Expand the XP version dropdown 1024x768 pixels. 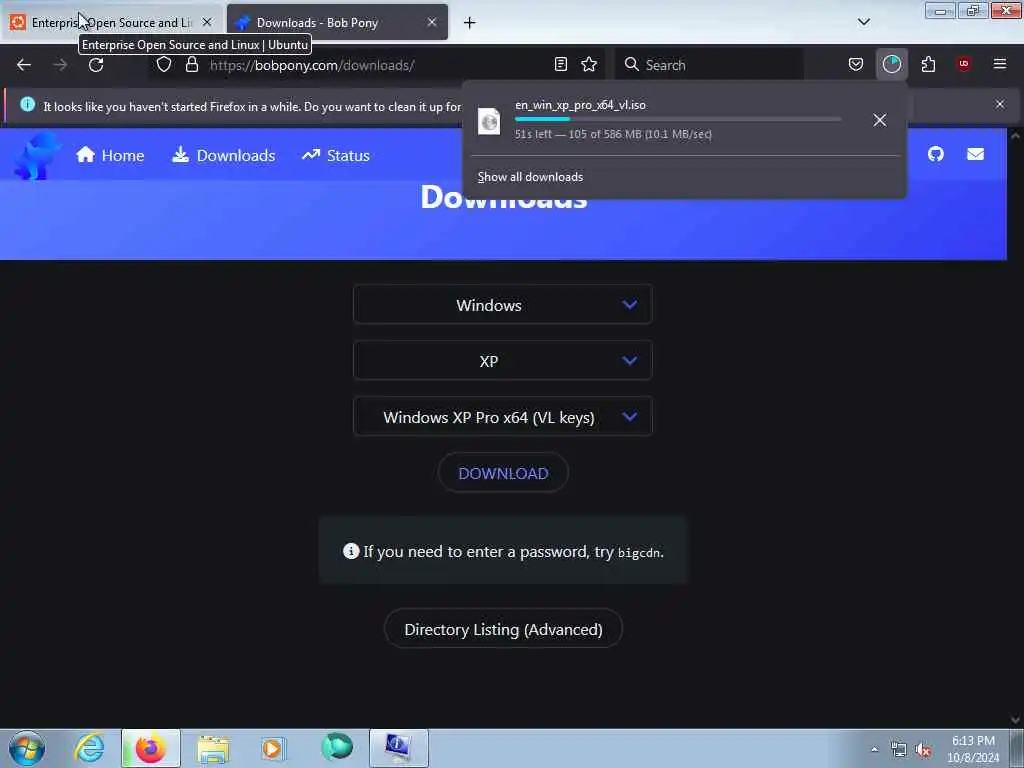[502, 361]
